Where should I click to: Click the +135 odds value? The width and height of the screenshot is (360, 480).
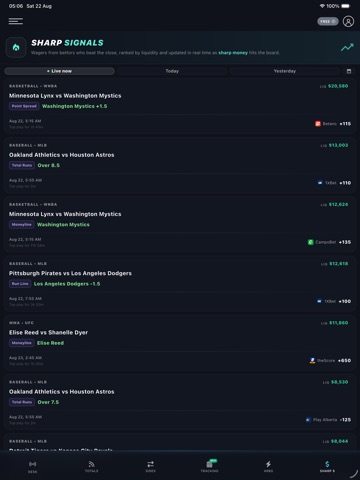tap(345, 242)
